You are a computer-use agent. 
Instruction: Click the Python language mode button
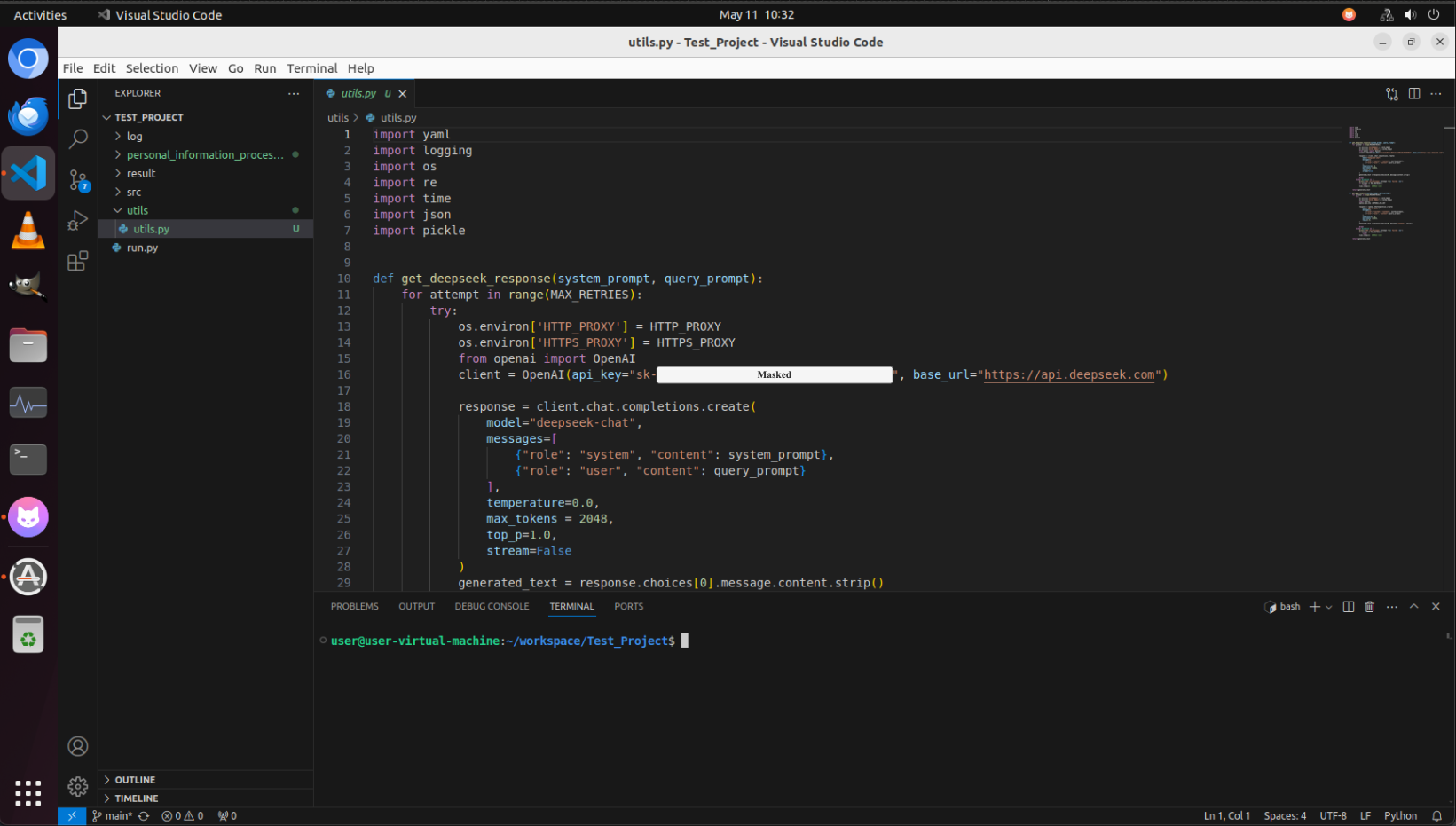coord(1400,816)
